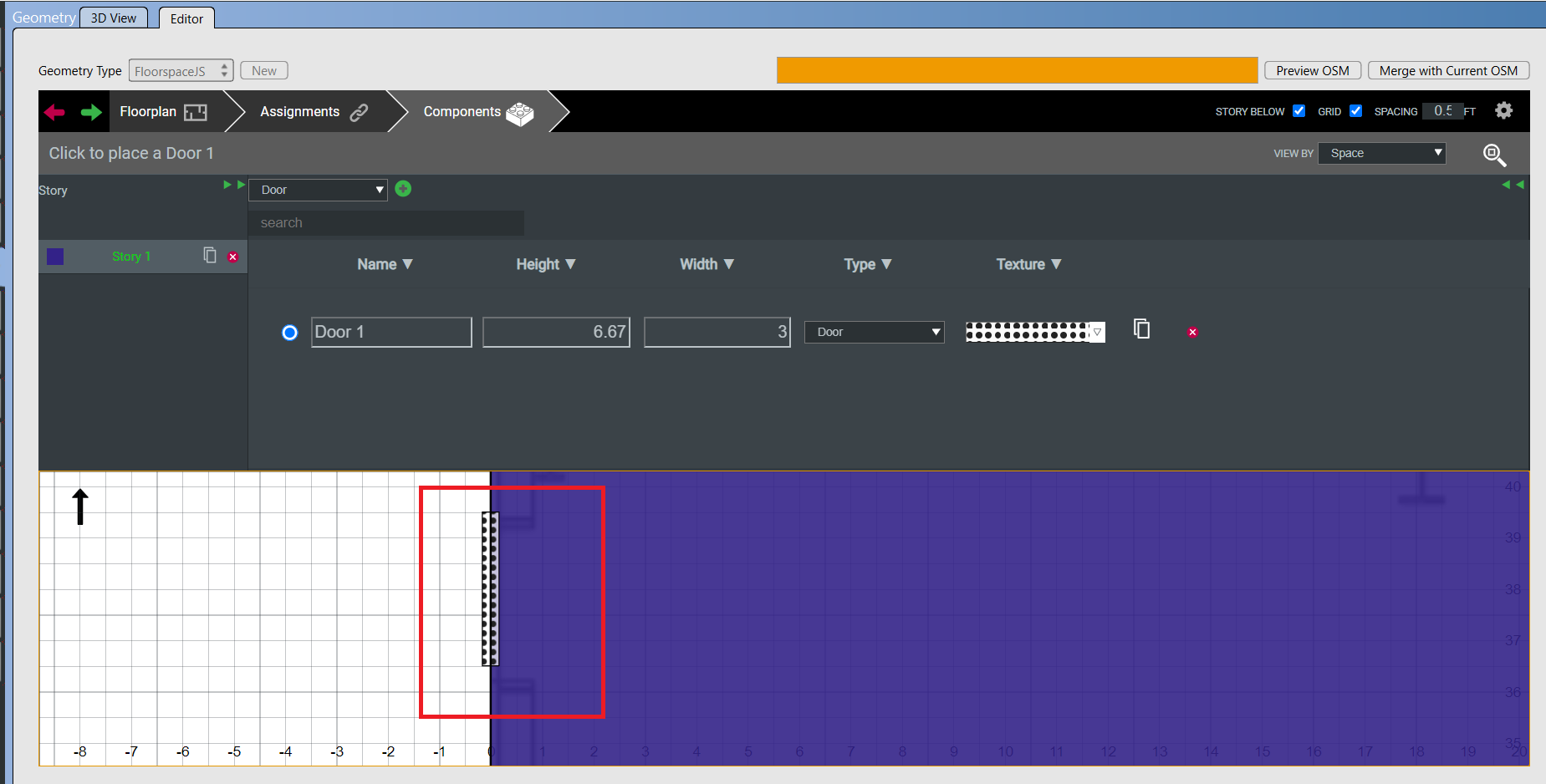The height and width of the screenshot is (784, 1546).
Task: Click Merge with Current OSM button
Action: coord(1448,71)
